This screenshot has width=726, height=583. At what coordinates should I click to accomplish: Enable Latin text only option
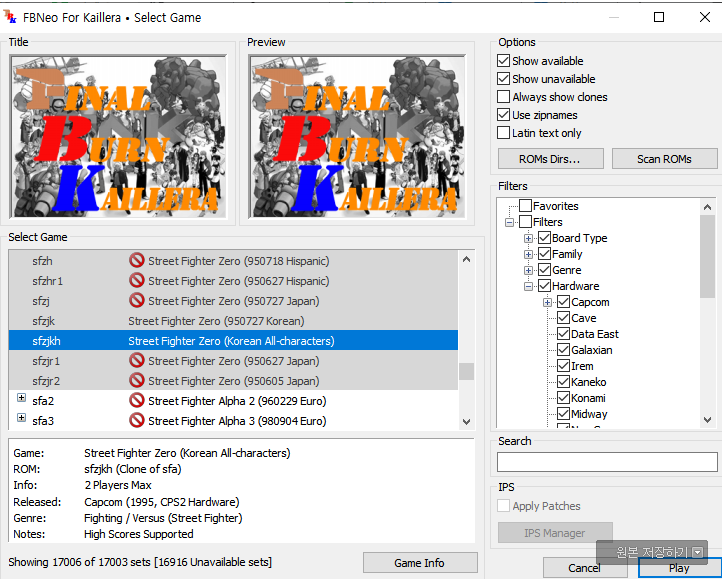point(503,133)
